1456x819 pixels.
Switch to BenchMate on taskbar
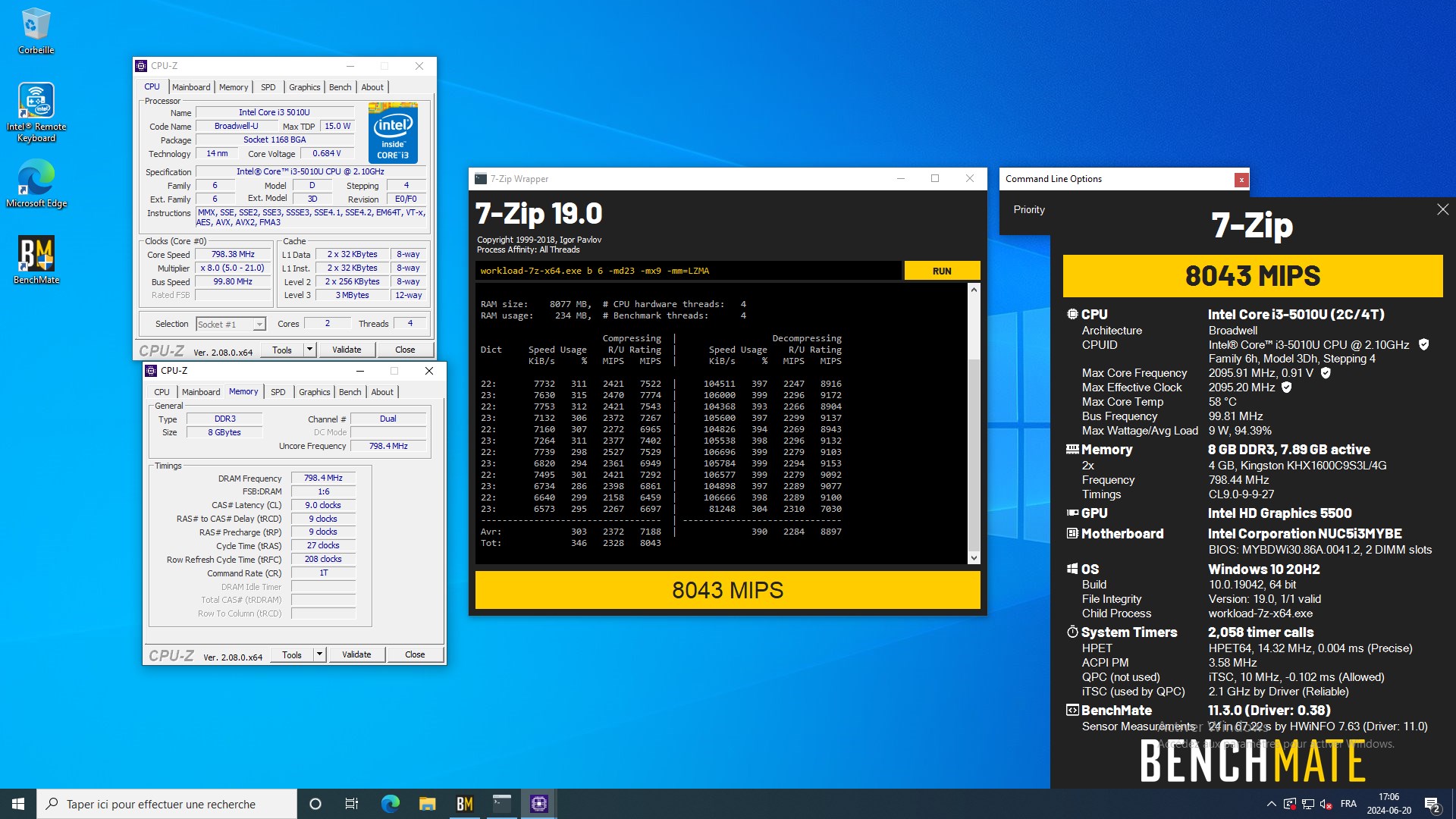464,804
